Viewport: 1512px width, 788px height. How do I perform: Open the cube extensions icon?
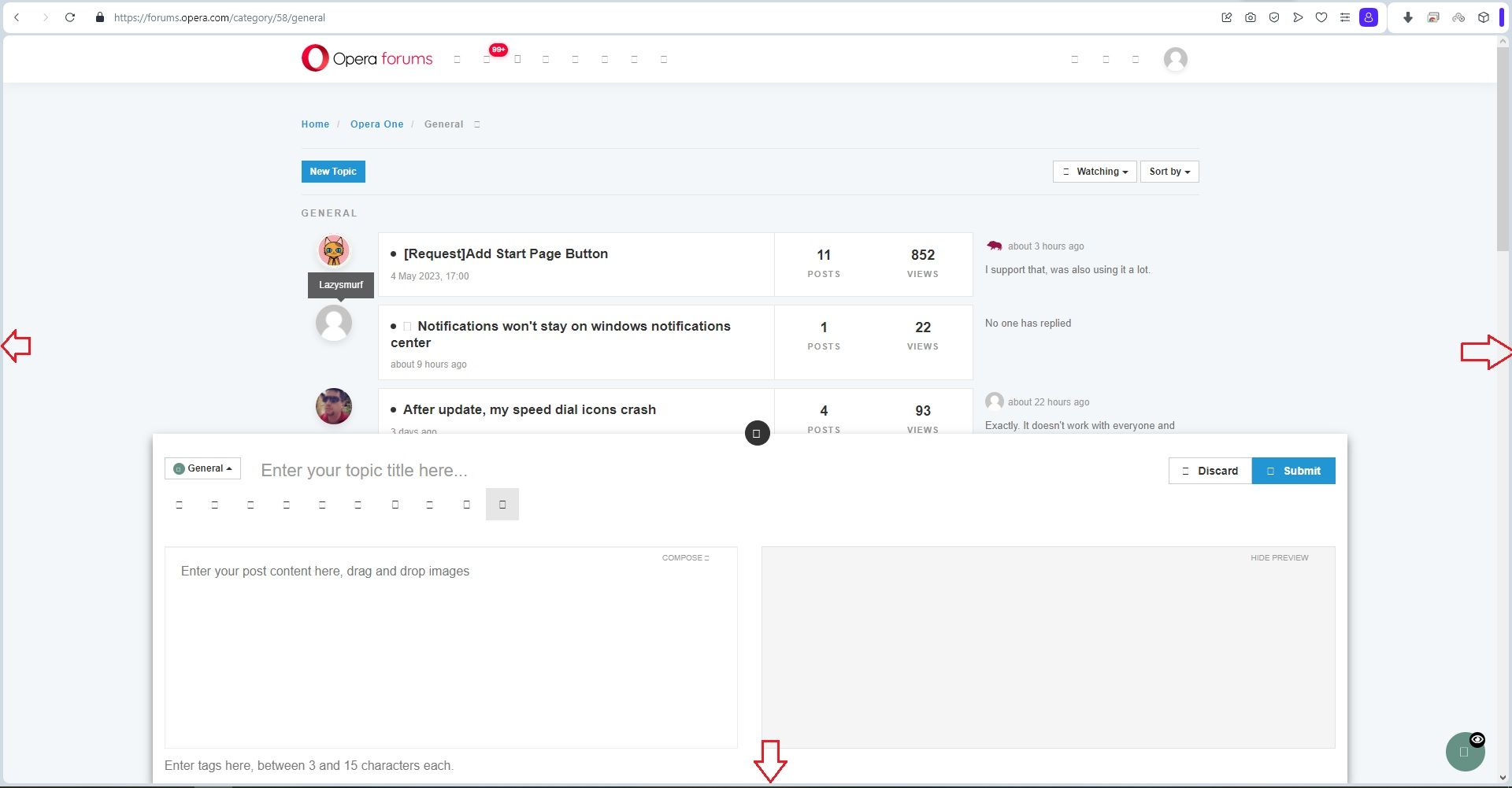pos(1484,17)
